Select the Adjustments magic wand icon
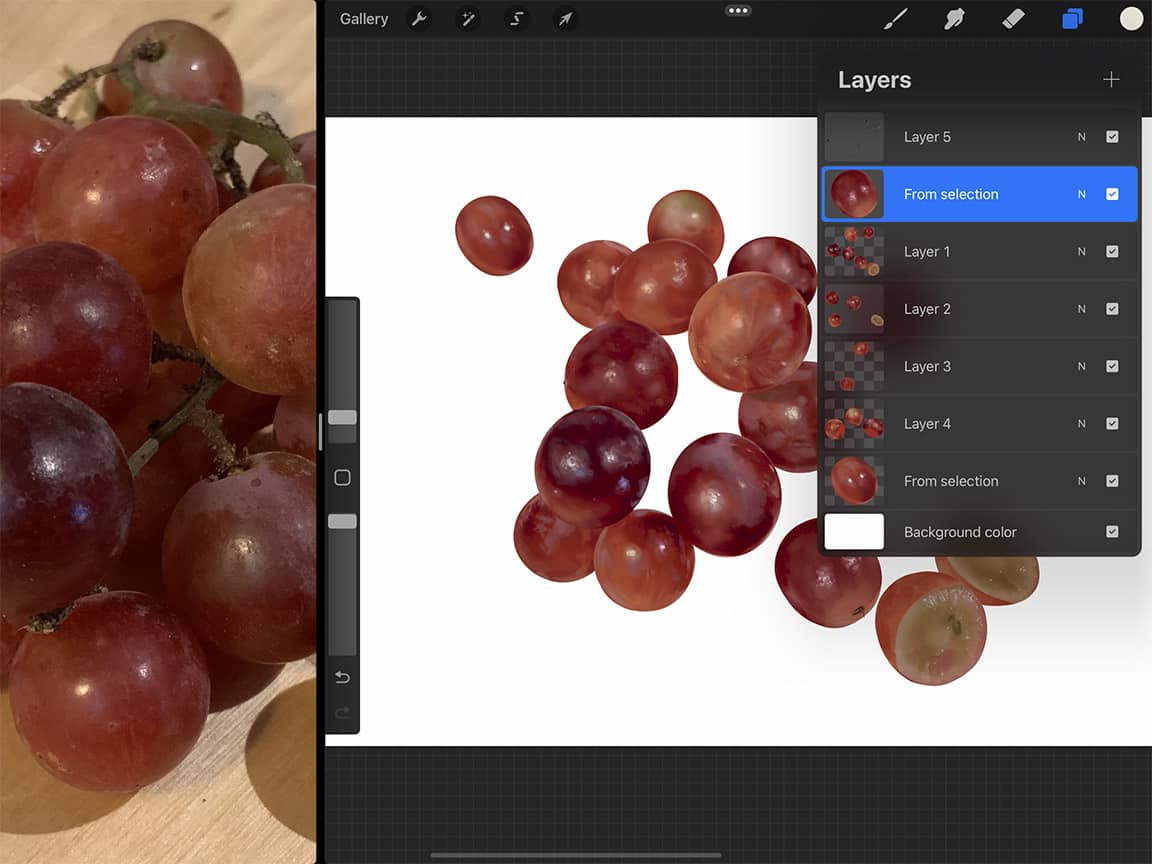The image size is (1152, 864). pos(467,18)
